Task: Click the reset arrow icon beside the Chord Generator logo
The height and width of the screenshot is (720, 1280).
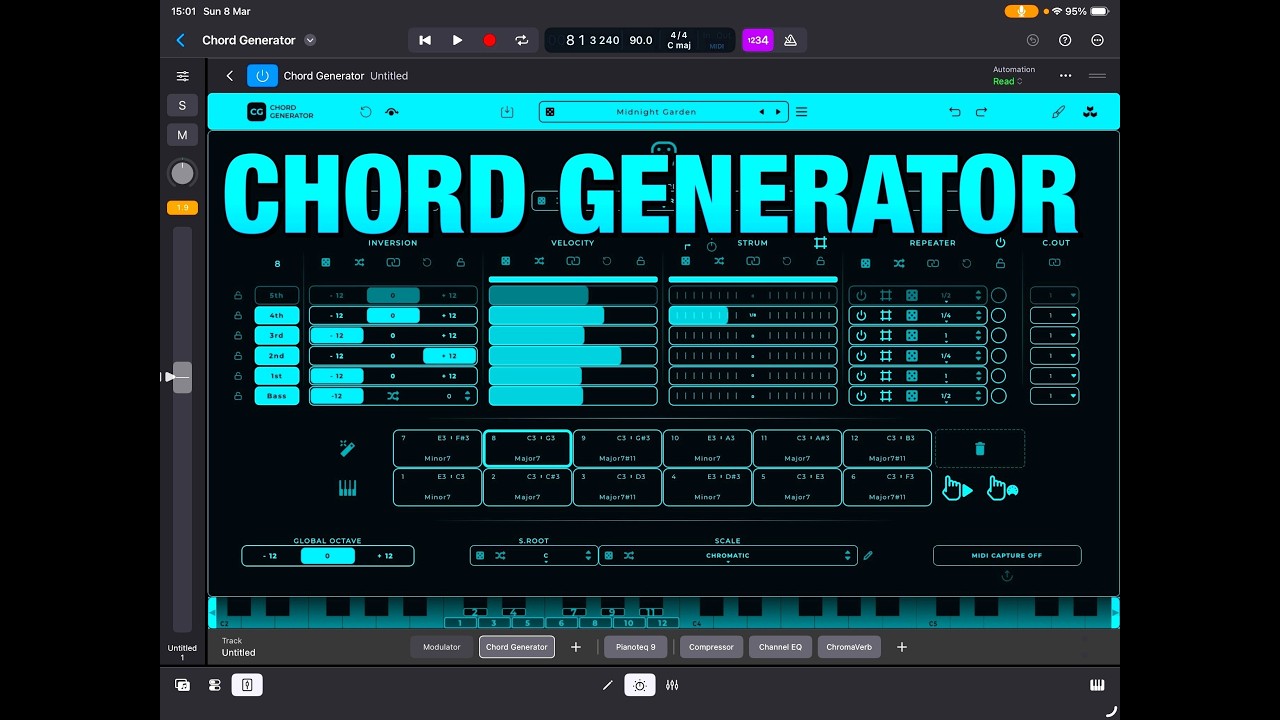Action: pos(365,112)
